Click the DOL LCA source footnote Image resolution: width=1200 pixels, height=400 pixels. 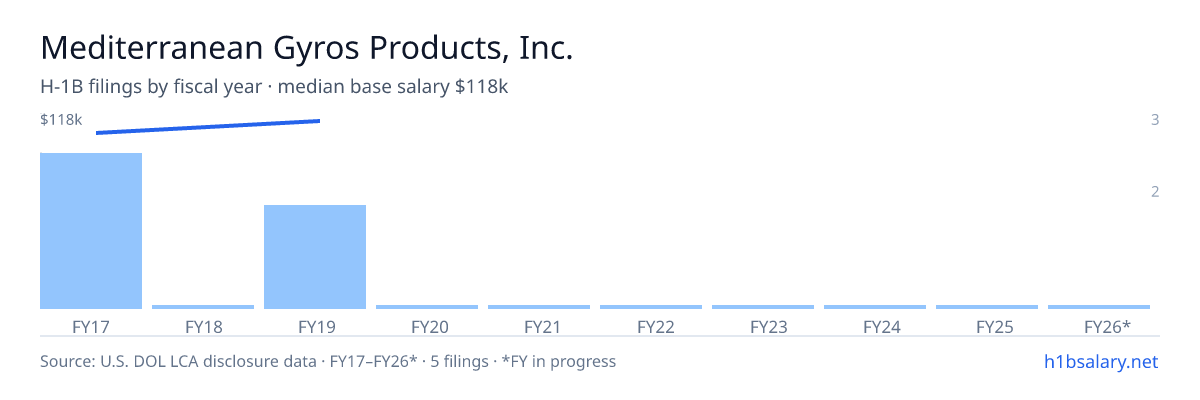coord(328,361)
